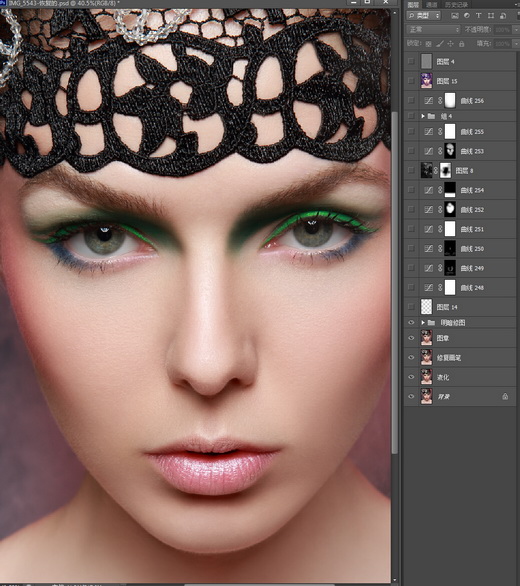Click the lock all padlock icon
The image size is (520, 586).
462,44
